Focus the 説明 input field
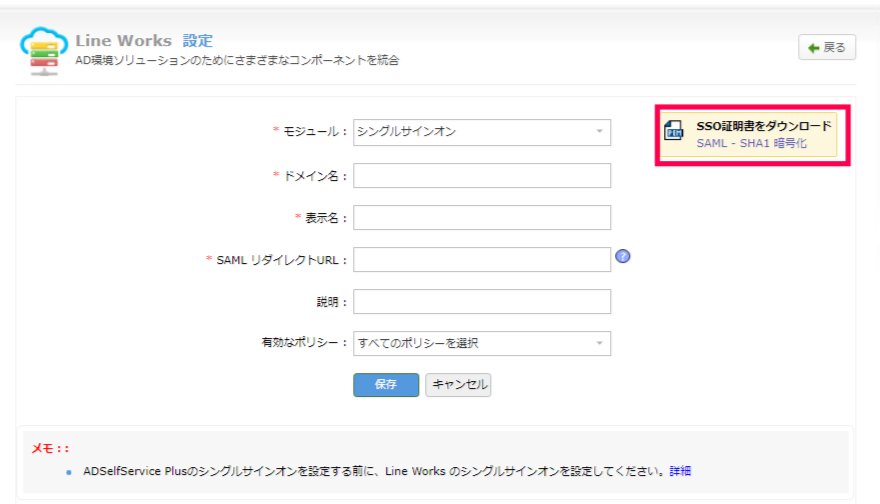880x504 pixels. pyautogui.click(x=482, y=302)
